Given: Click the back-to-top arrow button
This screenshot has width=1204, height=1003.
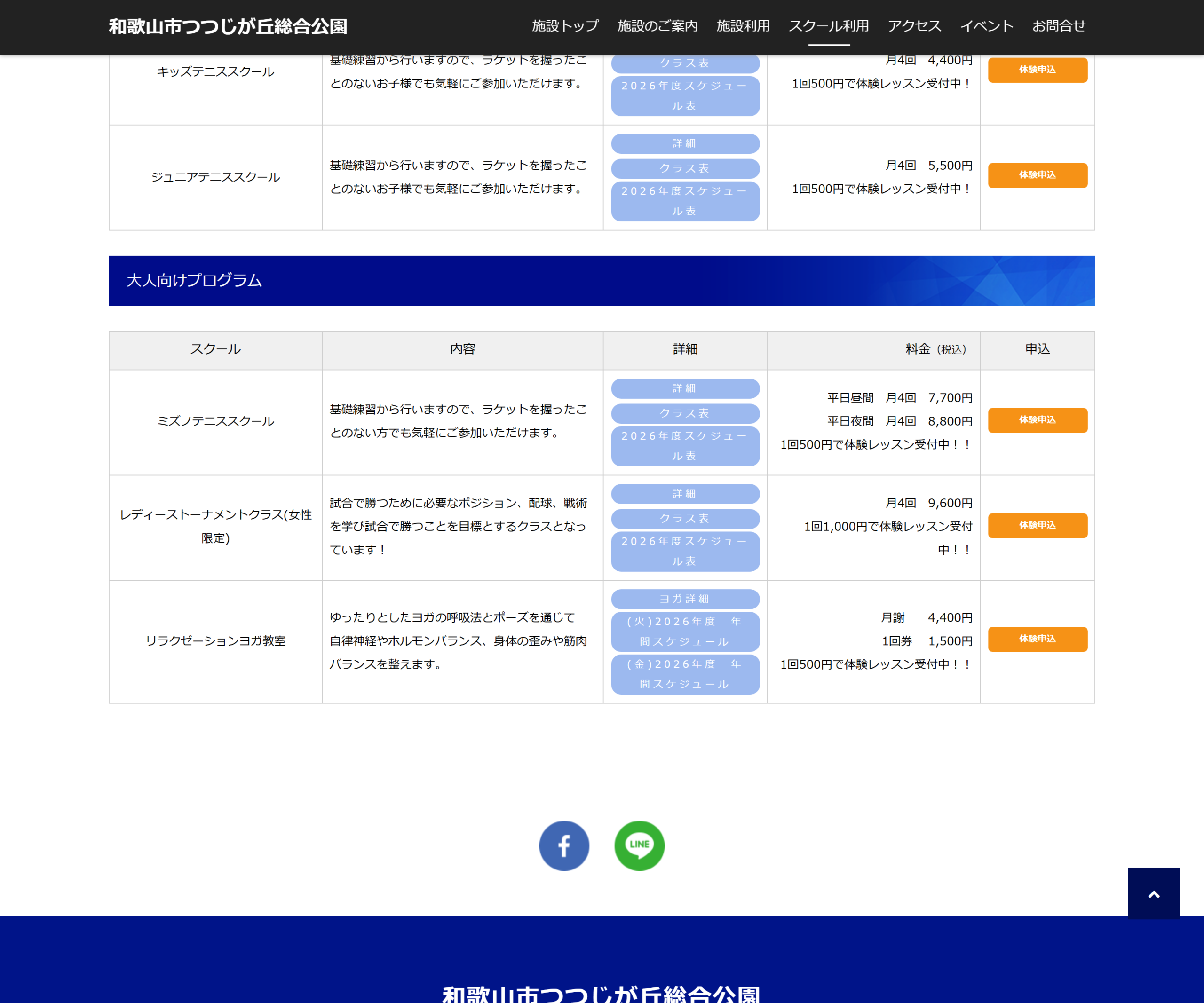Looking at the screenshot, I should (x=1154, y=893).
